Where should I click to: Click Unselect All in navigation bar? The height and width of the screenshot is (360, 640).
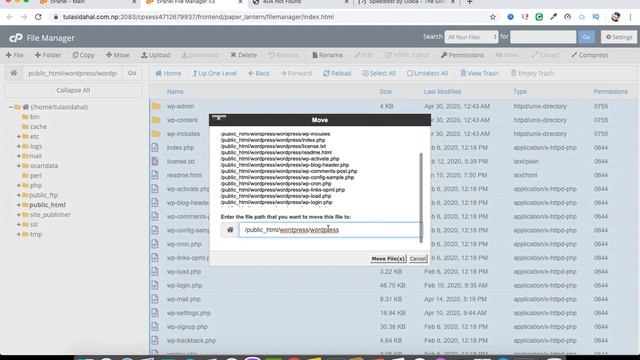click(427, 73)
